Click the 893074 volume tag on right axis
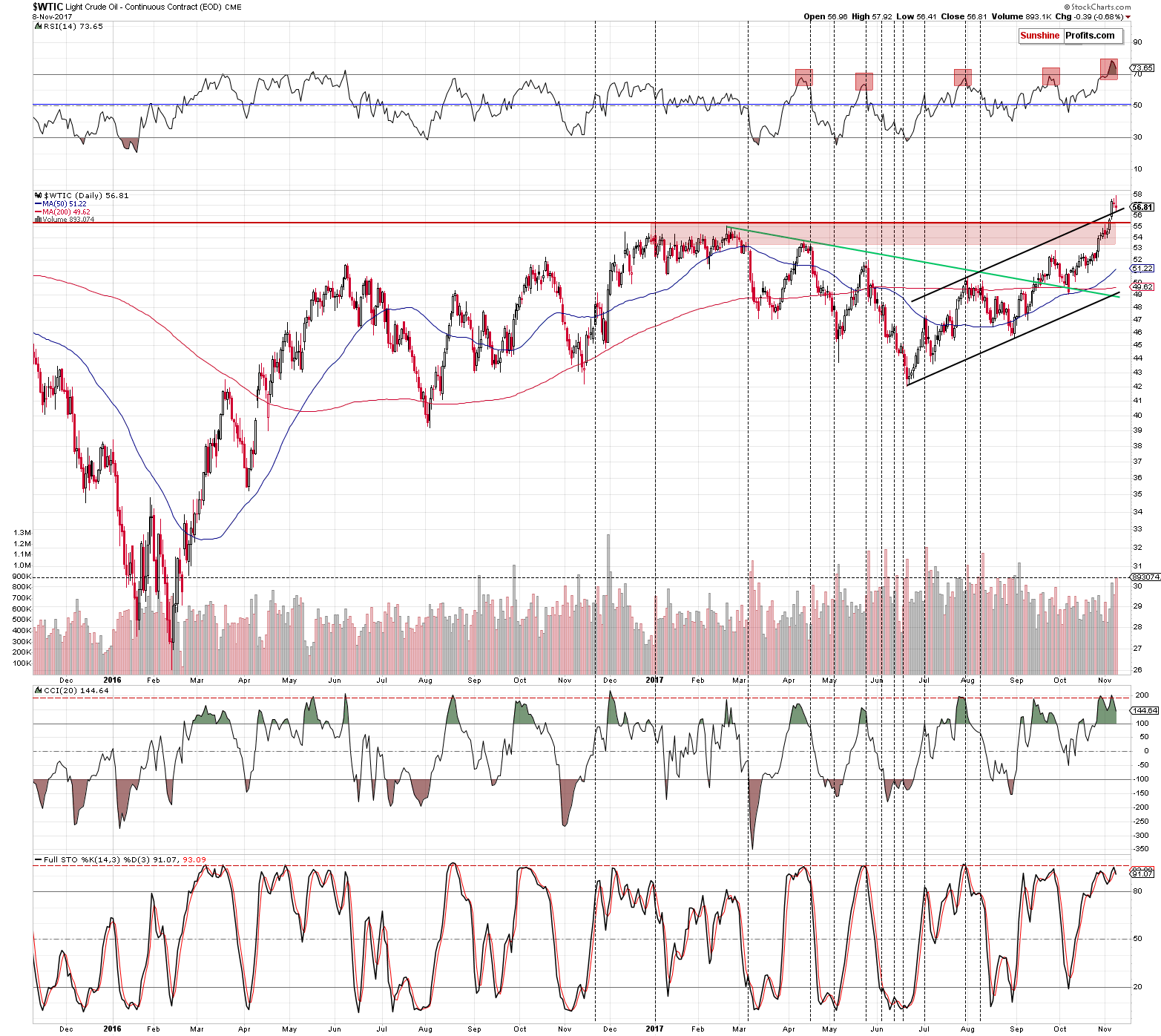The image size is (1161, 1036). pos(1145,577)
